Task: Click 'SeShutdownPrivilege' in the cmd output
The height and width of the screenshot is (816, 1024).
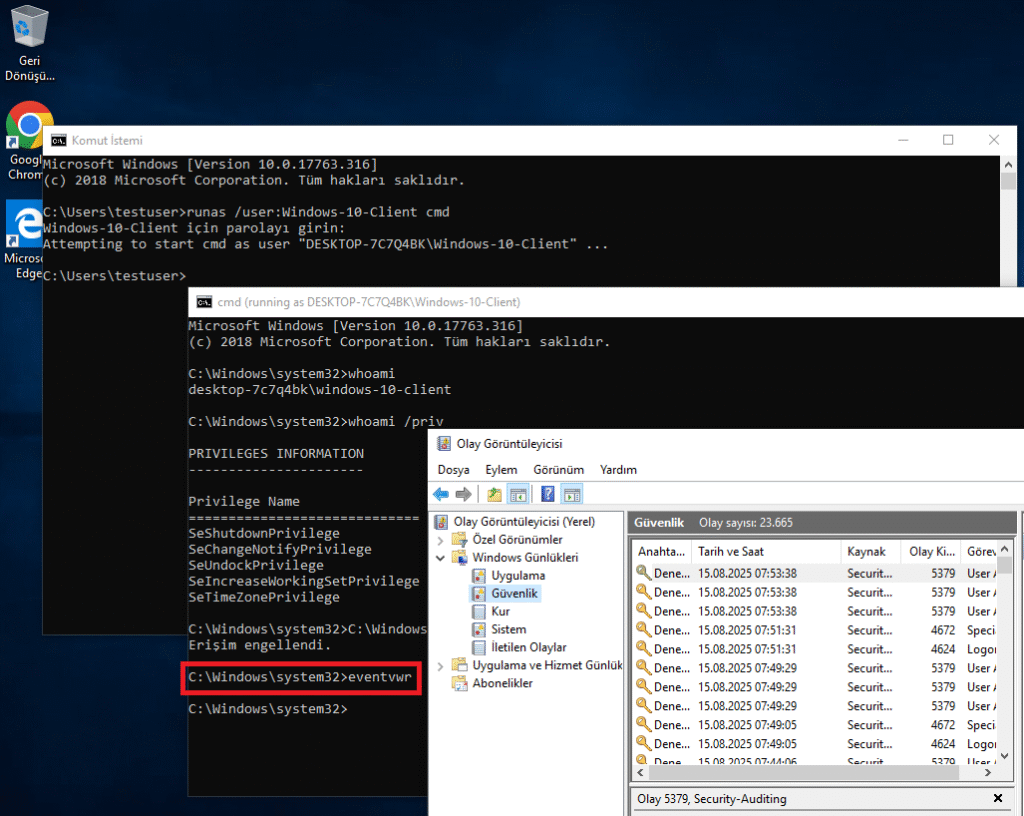Action: [x=264, y=533]
